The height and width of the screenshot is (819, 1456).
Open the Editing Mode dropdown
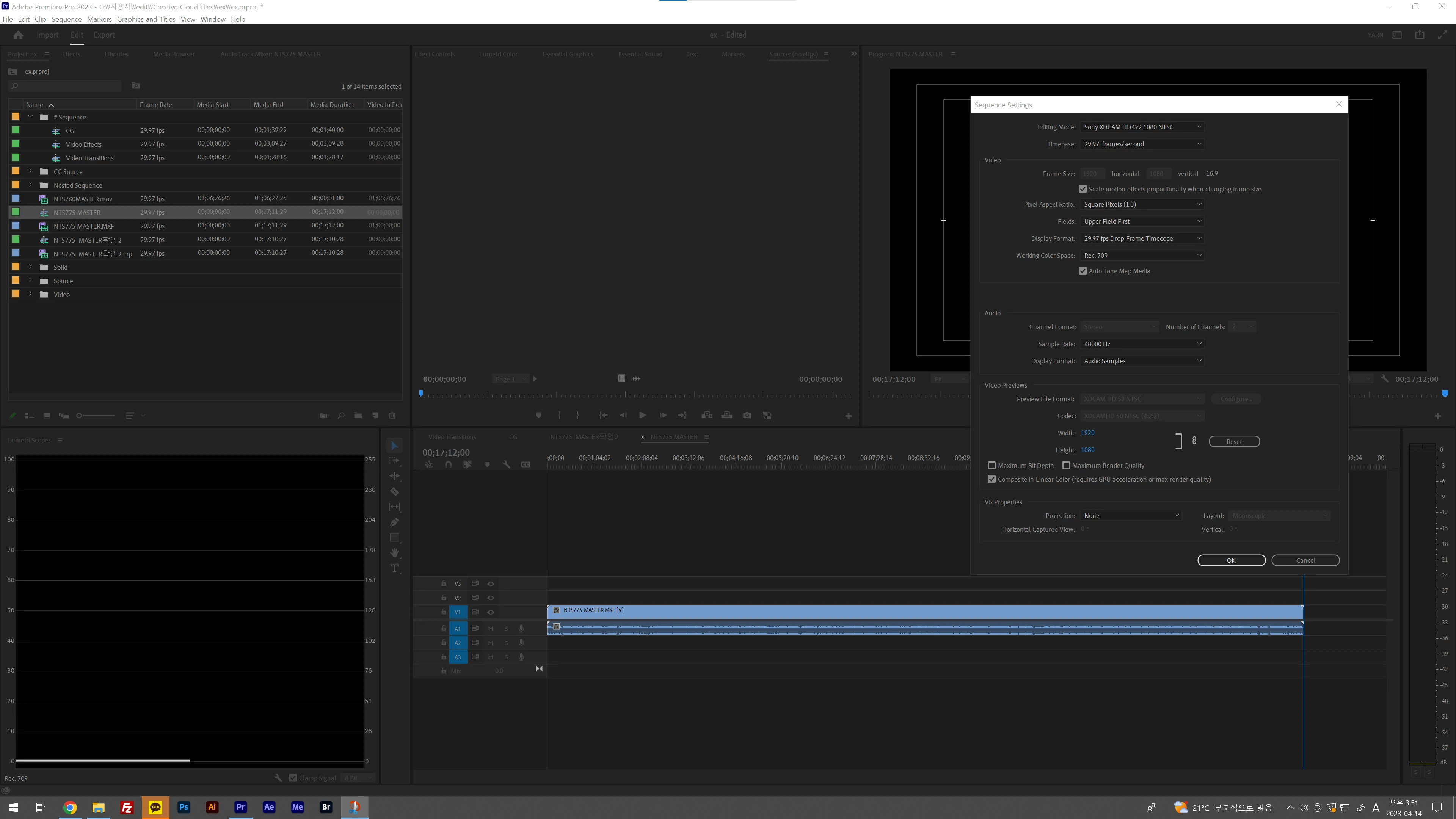point(1142,127)
